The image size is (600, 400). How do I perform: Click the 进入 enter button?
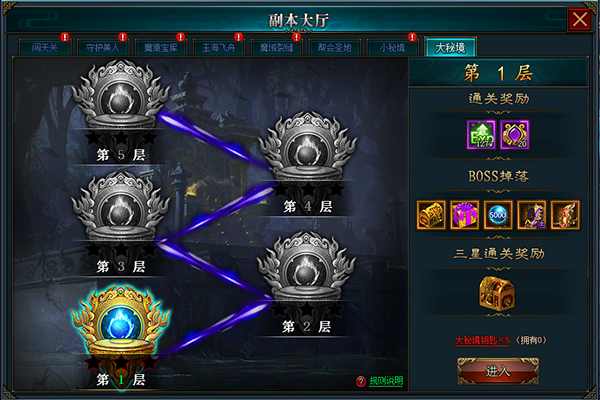click(x=498, y=371)
